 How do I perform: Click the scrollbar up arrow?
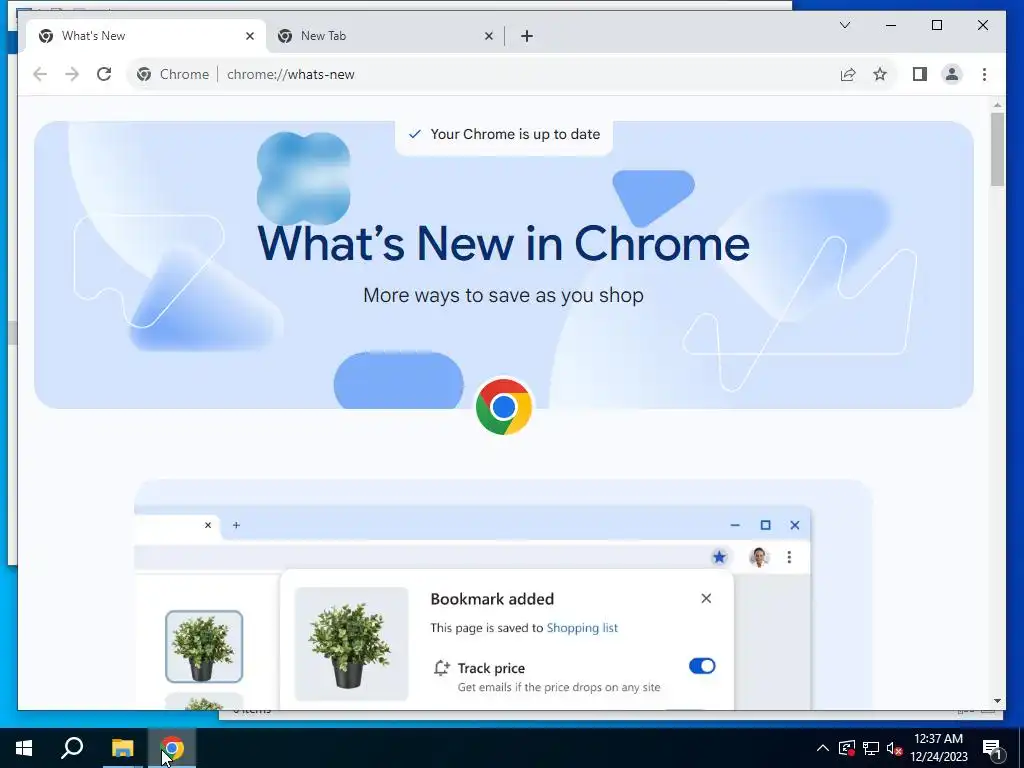point(997,104)
